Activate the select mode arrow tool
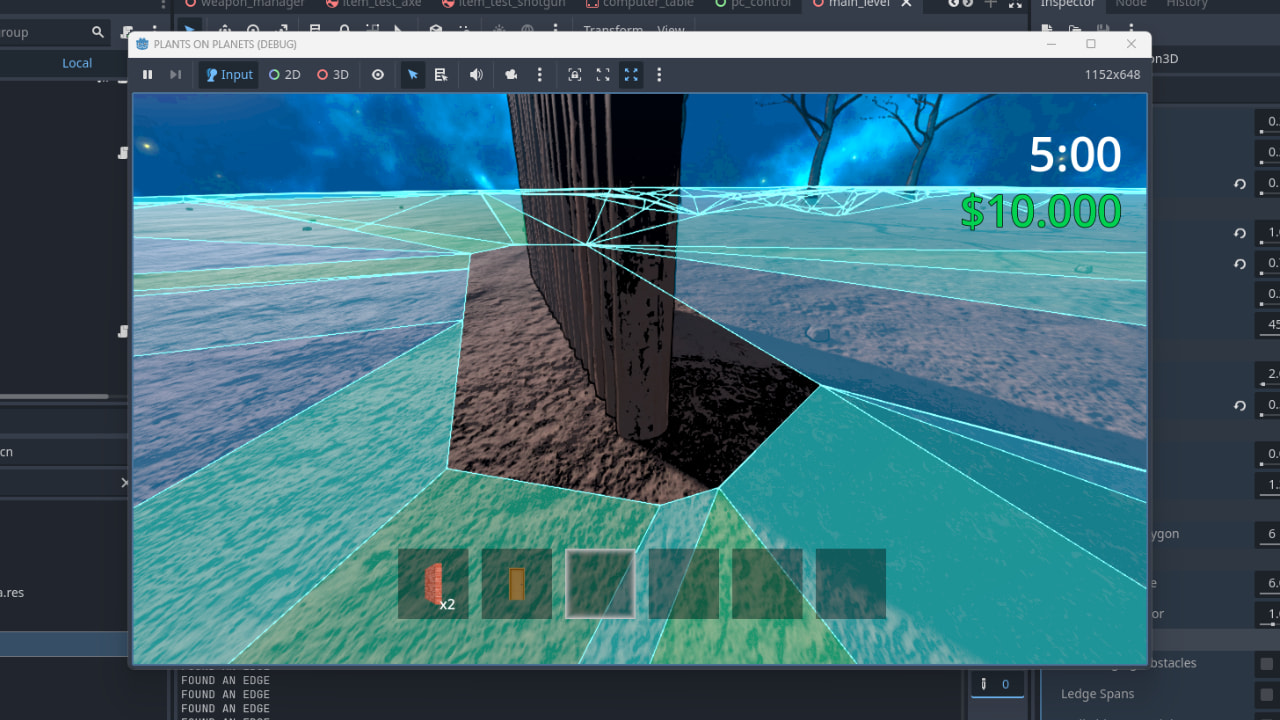Viewport: 1280px width, 720px height. 413,75
